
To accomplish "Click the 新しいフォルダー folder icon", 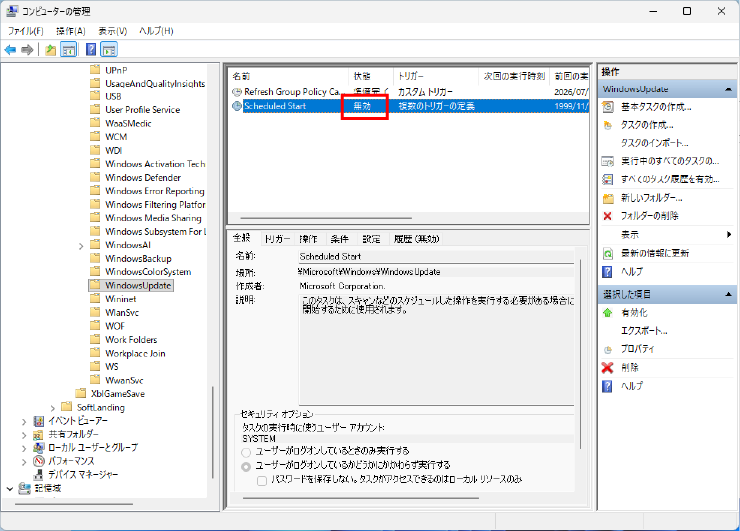I will 608,198.
